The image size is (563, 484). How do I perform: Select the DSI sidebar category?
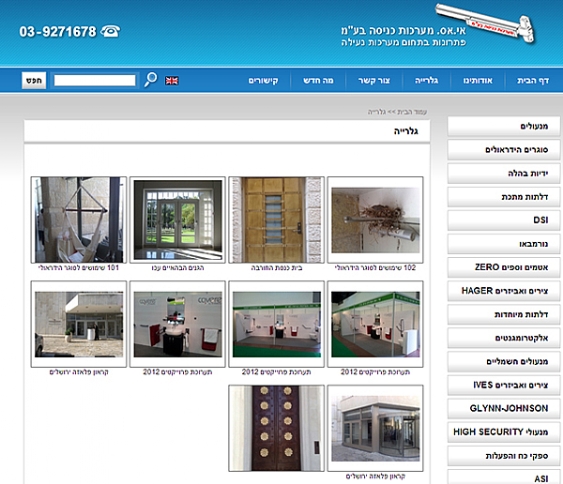click(503, 220)
